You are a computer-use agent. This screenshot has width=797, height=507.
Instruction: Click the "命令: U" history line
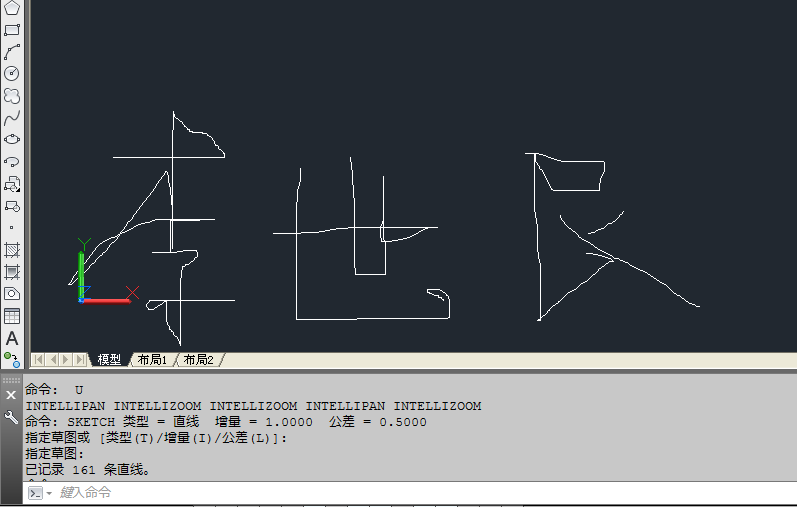[x=54, y=390]
